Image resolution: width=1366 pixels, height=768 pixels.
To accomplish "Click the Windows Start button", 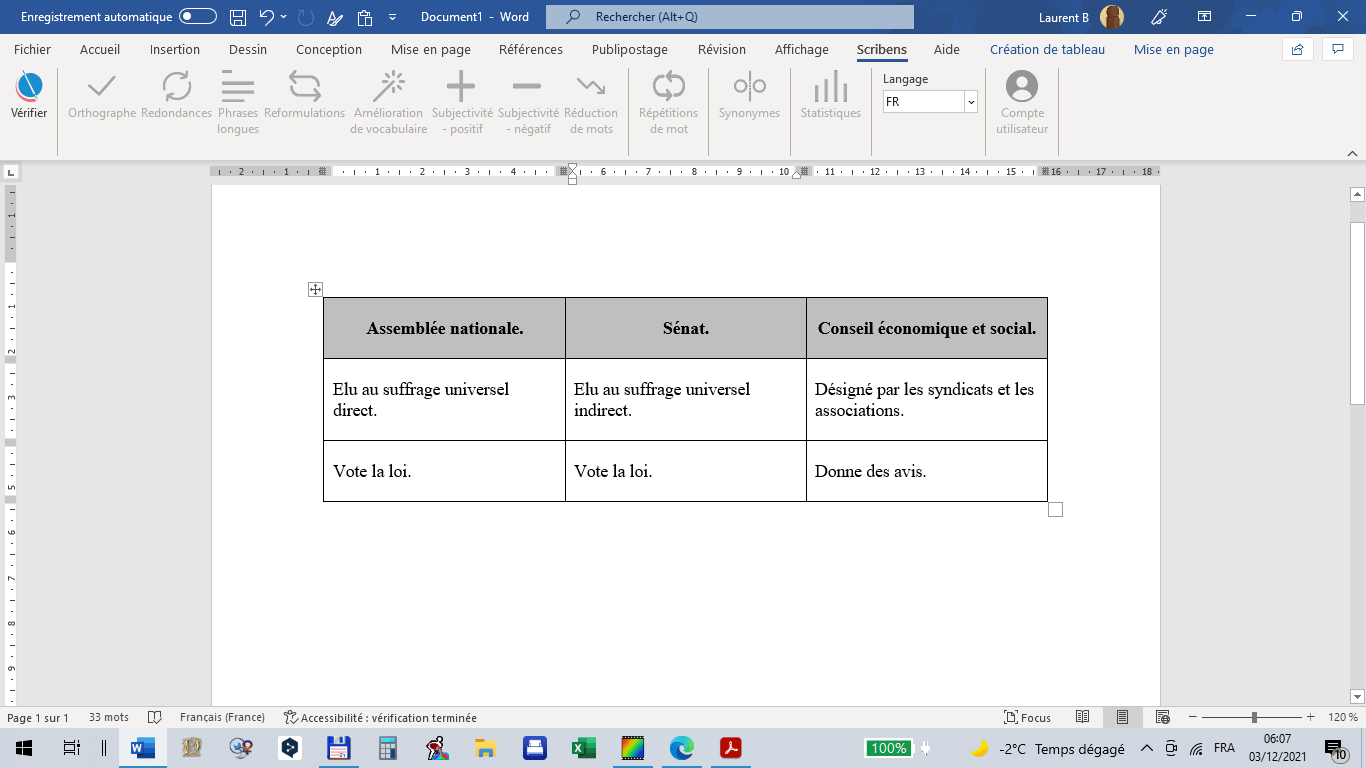I will click(24, 748).
